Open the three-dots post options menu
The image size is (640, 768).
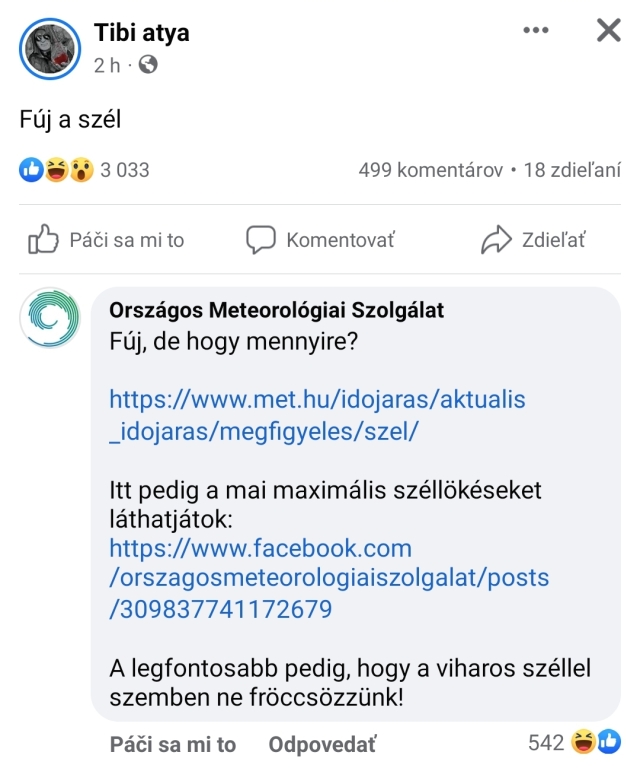[536, 30]
